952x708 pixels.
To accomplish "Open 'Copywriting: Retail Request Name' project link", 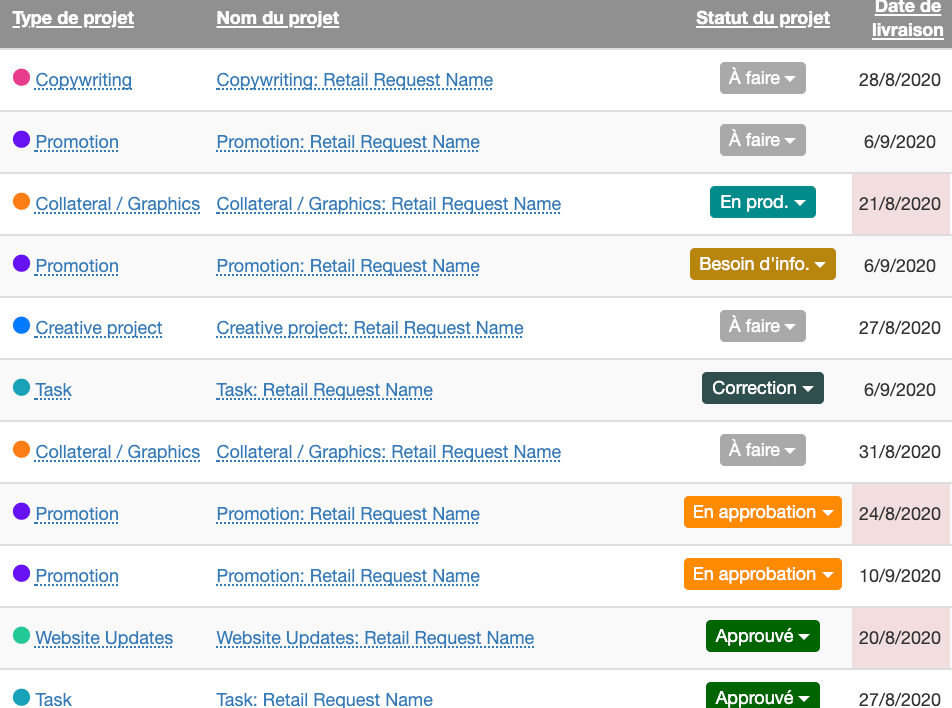I will pos(354,80).
